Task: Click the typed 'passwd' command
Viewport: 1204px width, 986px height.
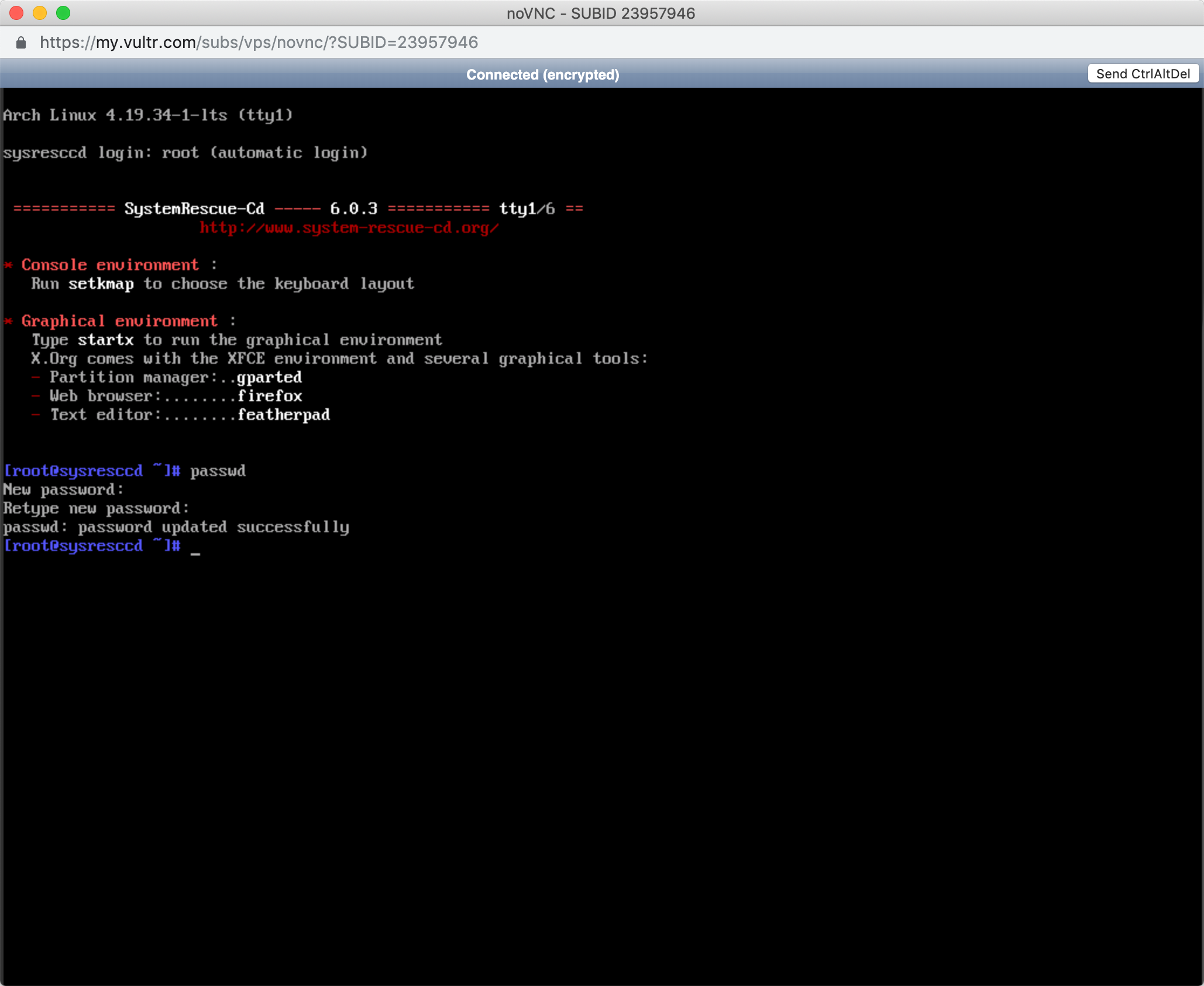Action: [x=218, y=471]
